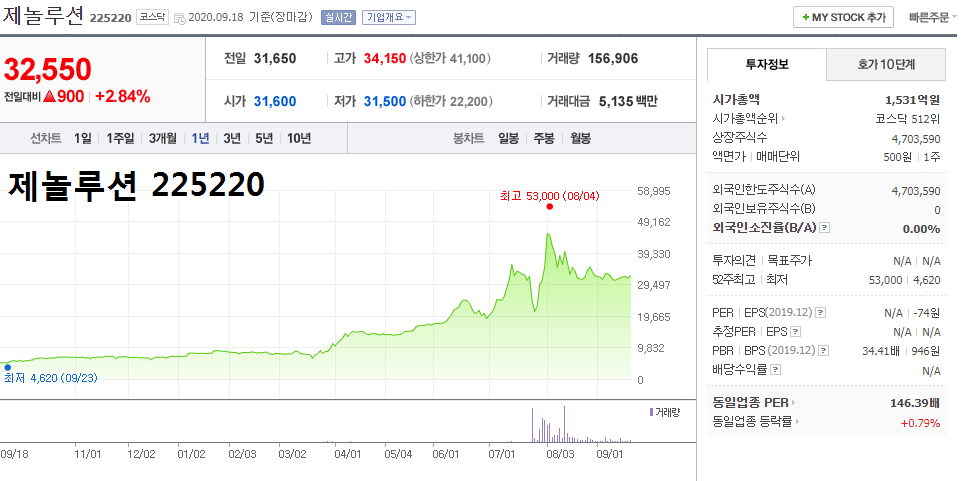Click the 고가 value 34,150
Screen dimensions: 962x481
click(x=385, y=58)
